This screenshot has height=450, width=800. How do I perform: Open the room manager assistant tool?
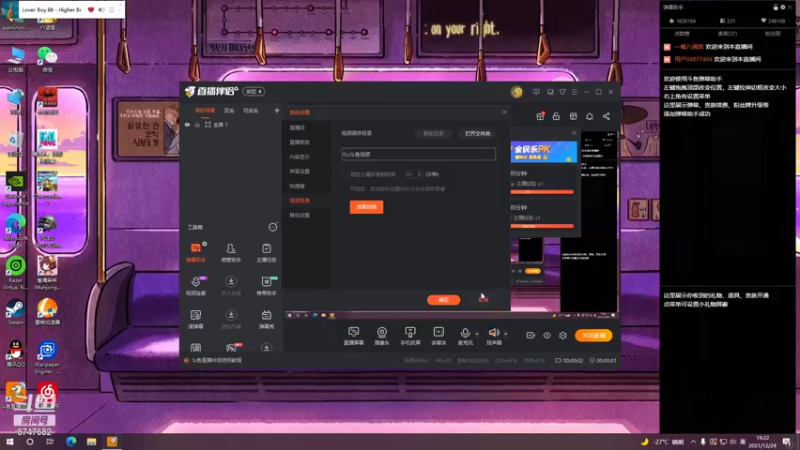231,253
